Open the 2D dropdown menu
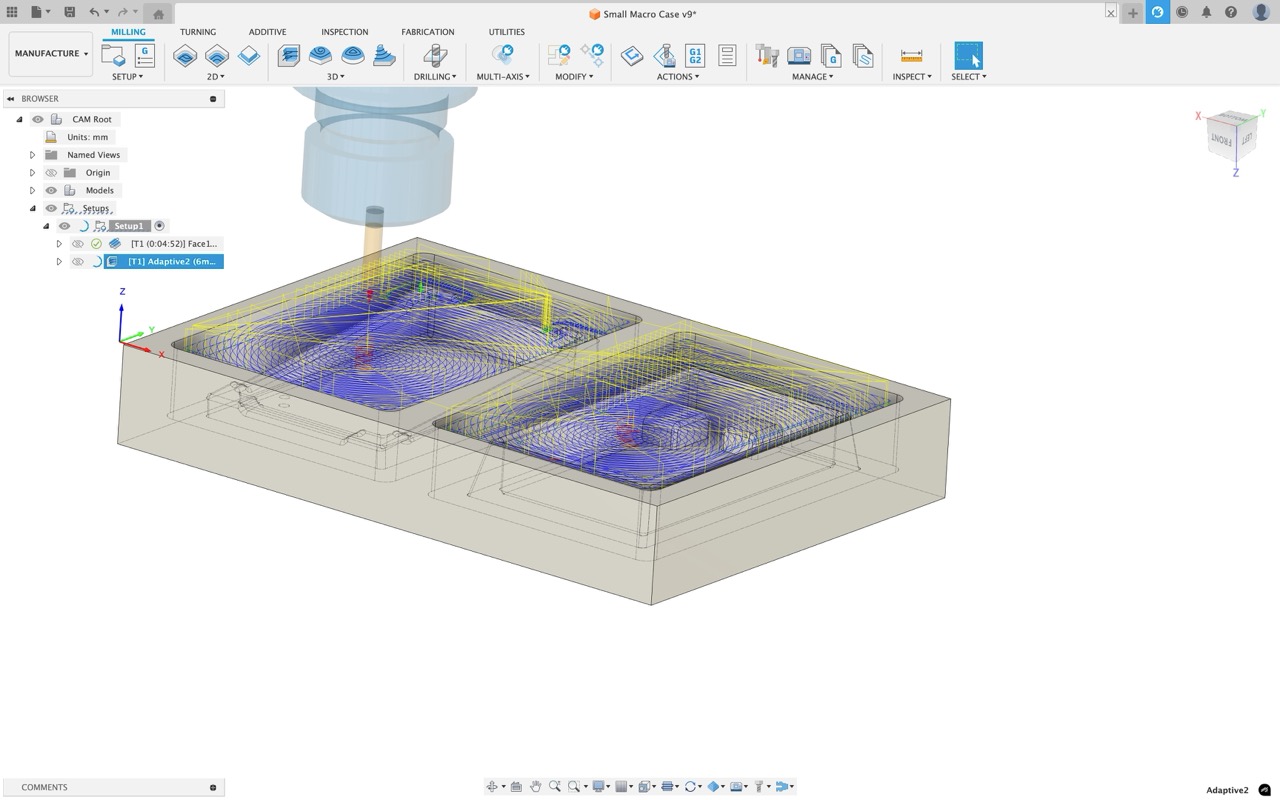This screenshot has width=1280, height=800. (x=216, y=77)
